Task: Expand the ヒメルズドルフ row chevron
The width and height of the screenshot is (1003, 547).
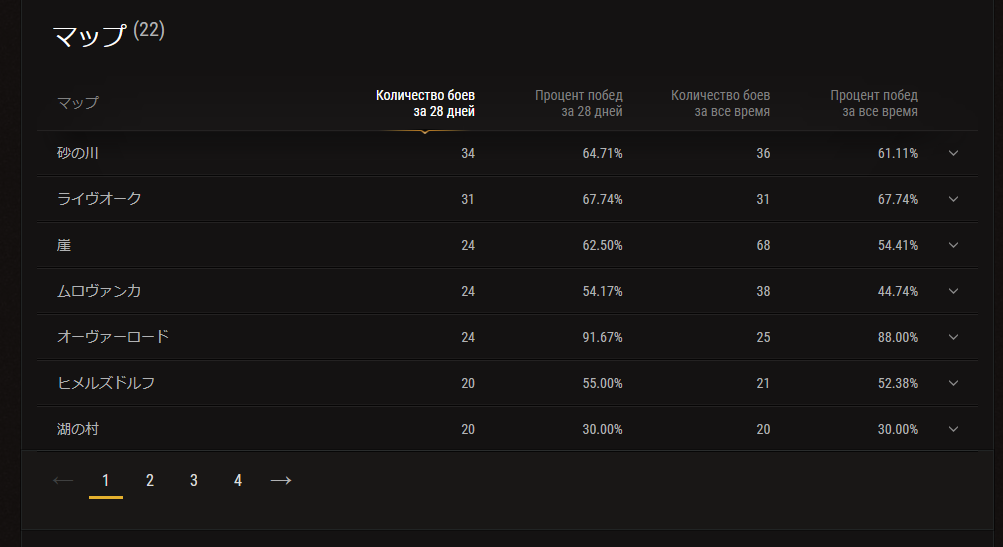Action: coord(953,384)
